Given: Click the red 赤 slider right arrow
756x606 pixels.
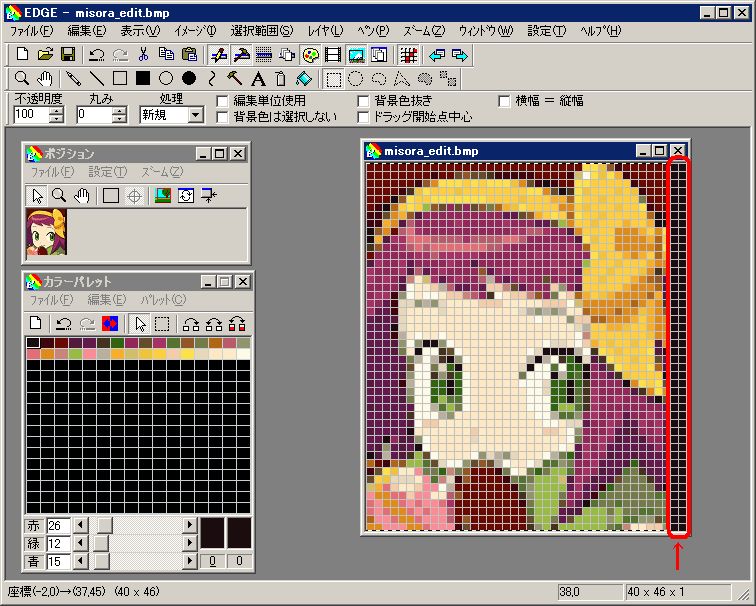Looking at the screenshot, I should pyautogui.click(x=190, y=525).
